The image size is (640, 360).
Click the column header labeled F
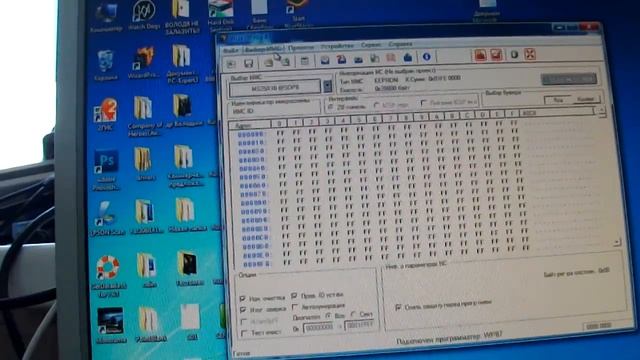click(x=512, y=114)
